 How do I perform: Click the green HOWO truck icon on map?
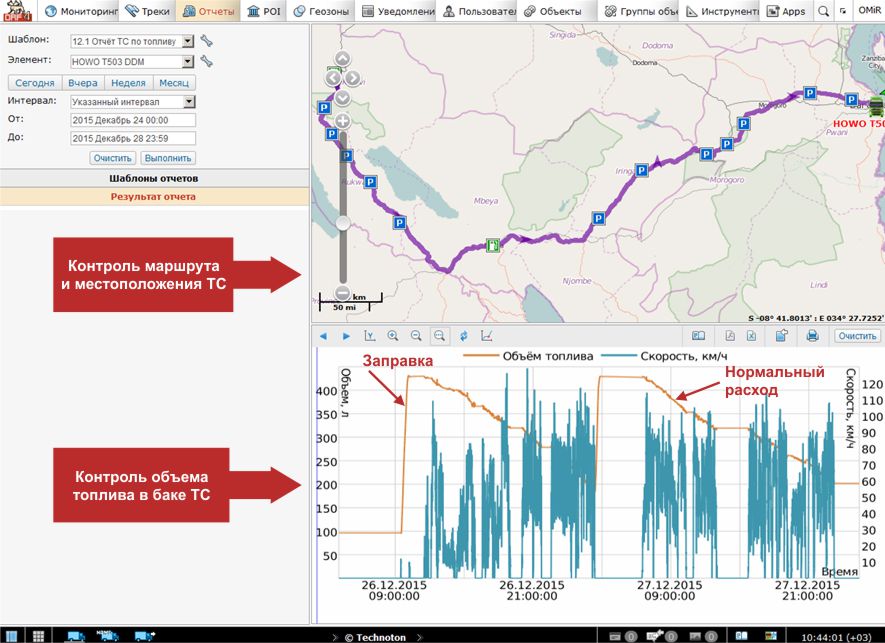[877, 106]
